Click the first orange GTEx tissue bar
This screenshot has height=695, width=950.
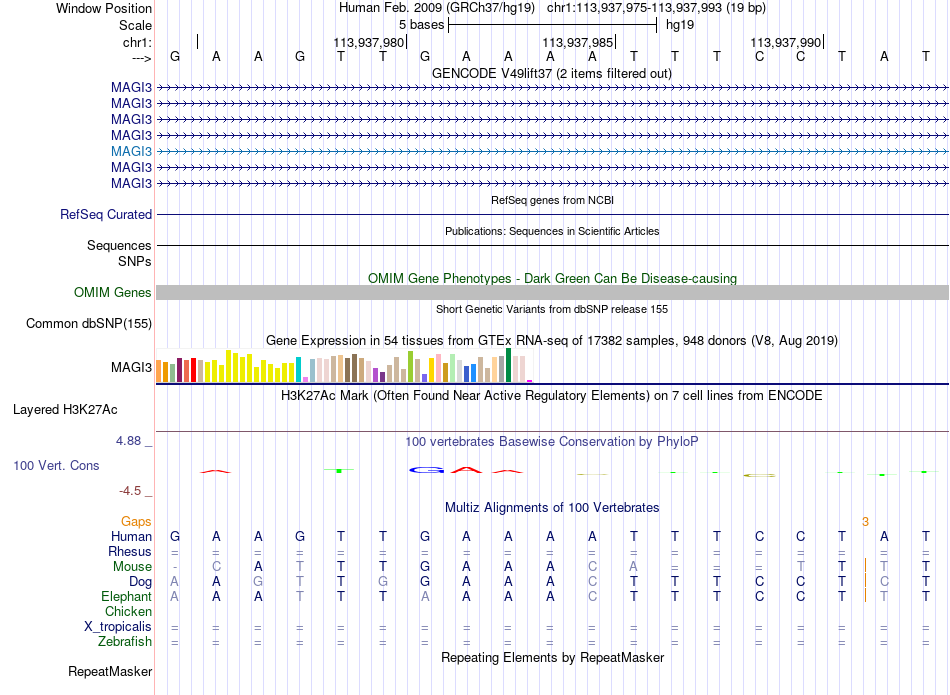click(159, 371)
